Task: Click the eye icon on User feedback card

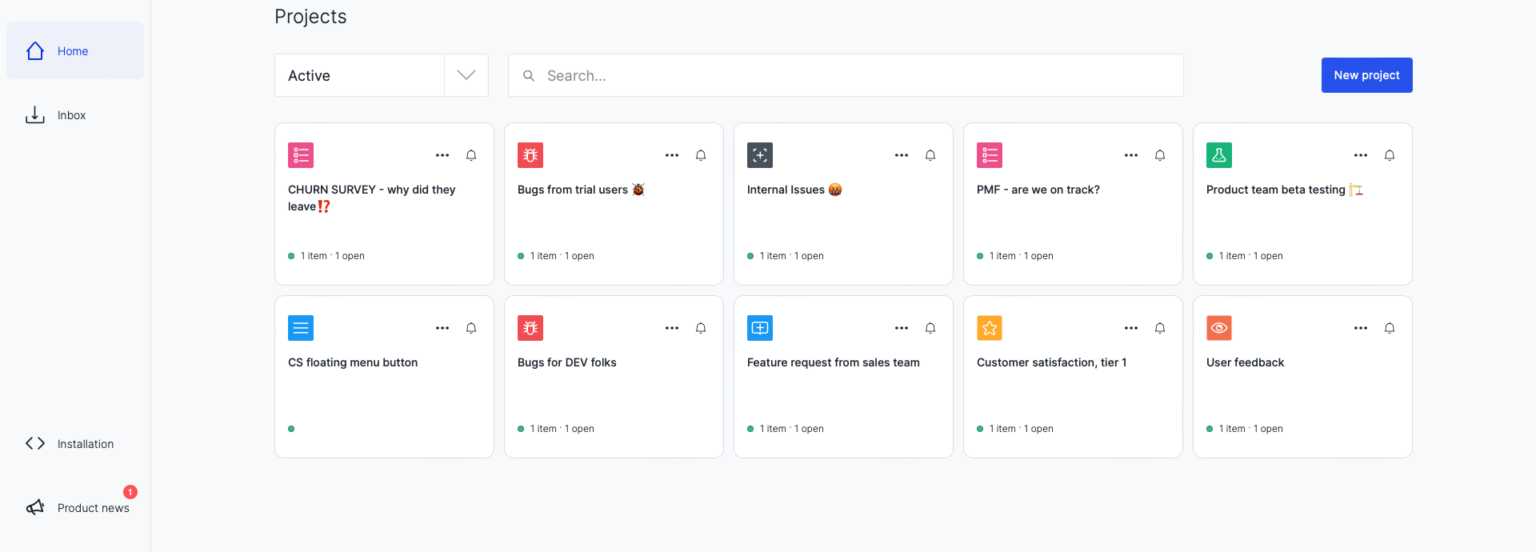Action: (1219, 328)
